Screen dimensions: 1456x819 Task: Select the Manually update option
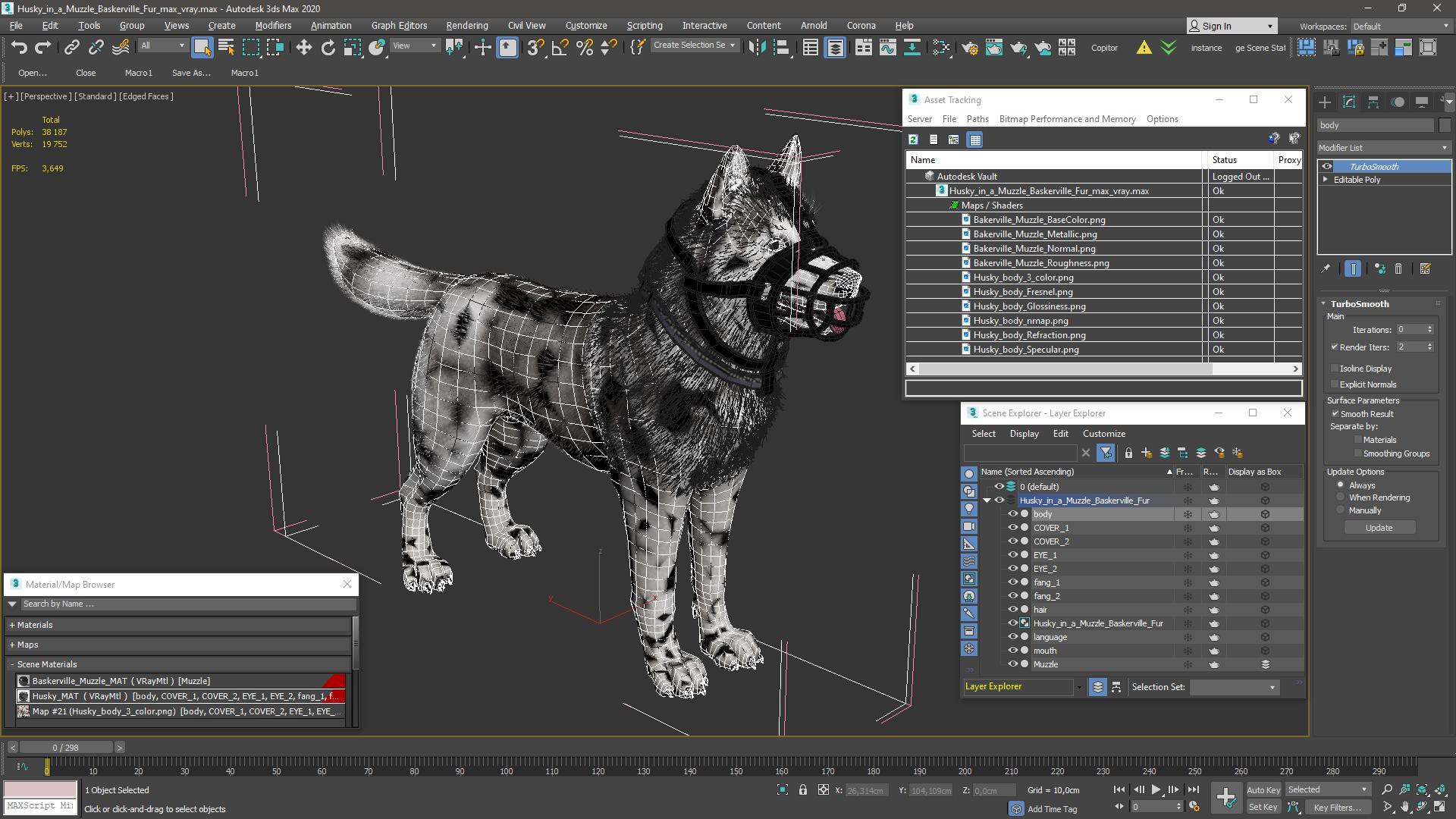tap(1341, 510)
